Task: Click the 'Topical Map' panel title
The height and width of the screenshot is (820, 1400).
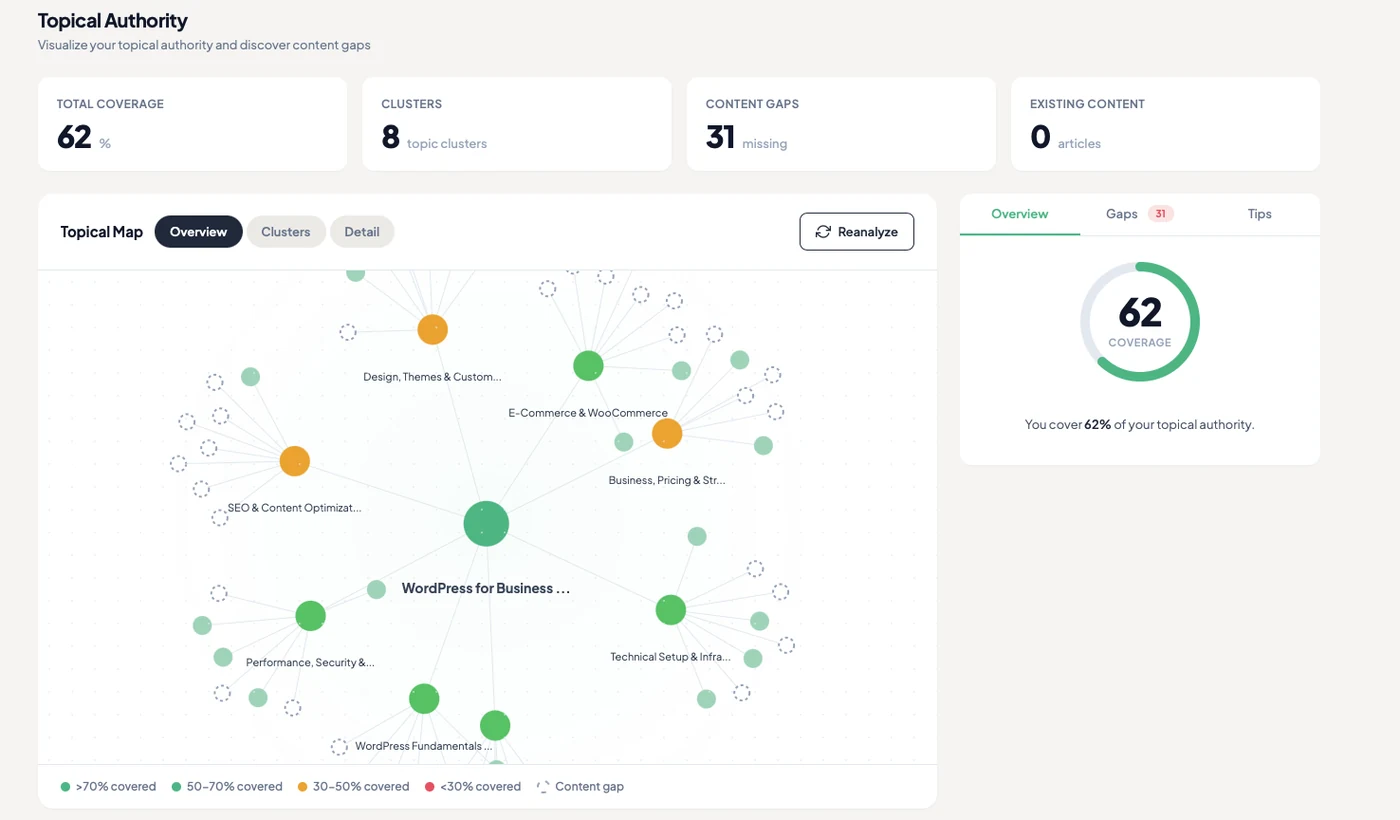Action: [x=101, y=232]
